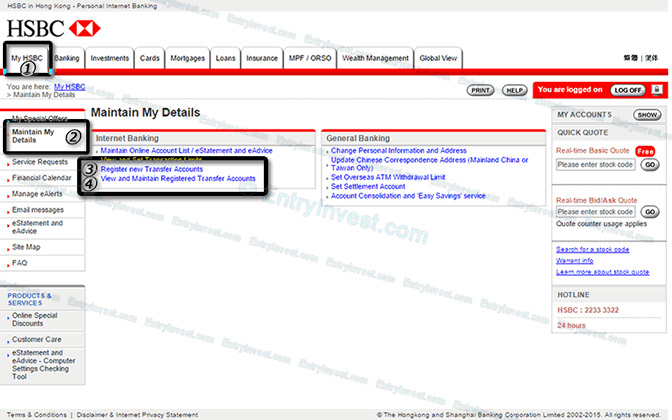Open eStatement Computer Settings Checking Tool

point(43,365)
